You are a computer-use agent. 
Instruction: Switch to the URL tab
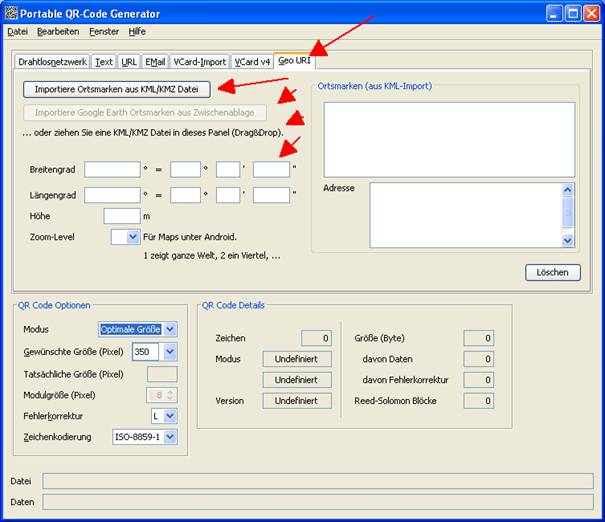128,62
